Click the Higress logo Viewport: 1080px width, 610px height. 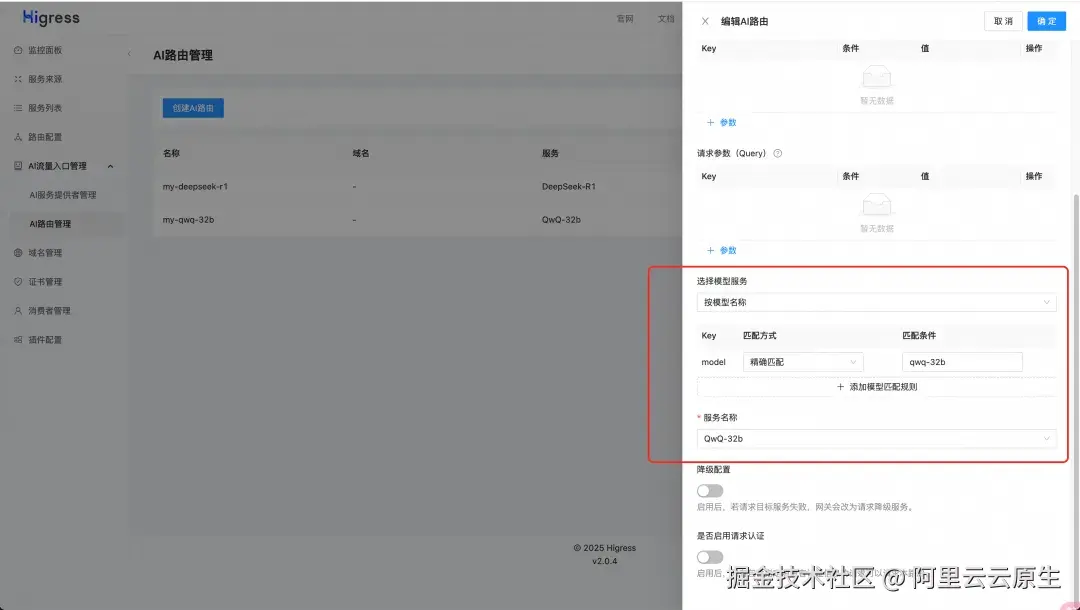point(51,18)
